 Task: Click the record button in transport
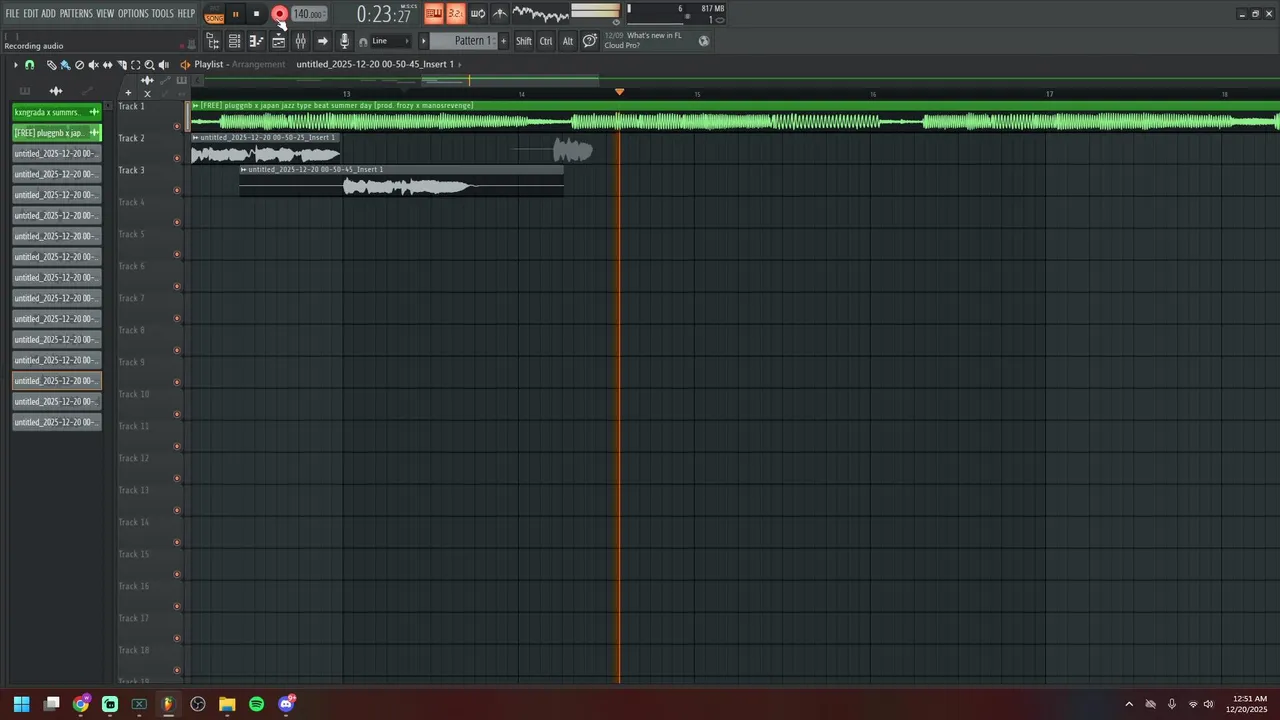pyautogui.click(x=279, y=14)
